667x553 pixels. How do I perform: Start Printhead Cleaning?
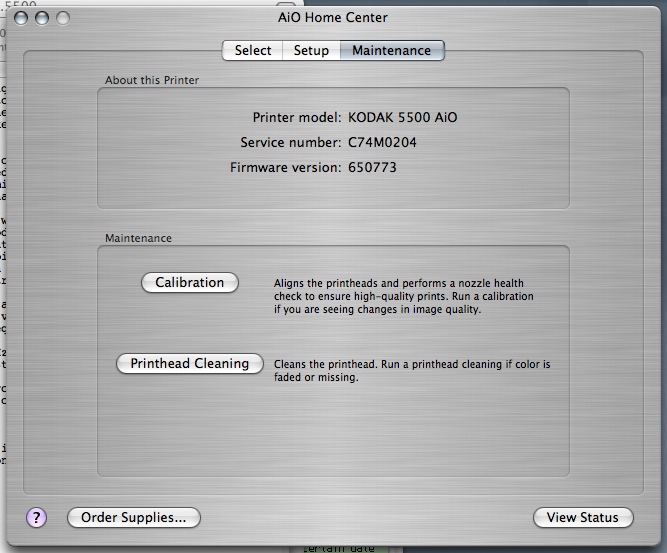[x=190, y=364]
